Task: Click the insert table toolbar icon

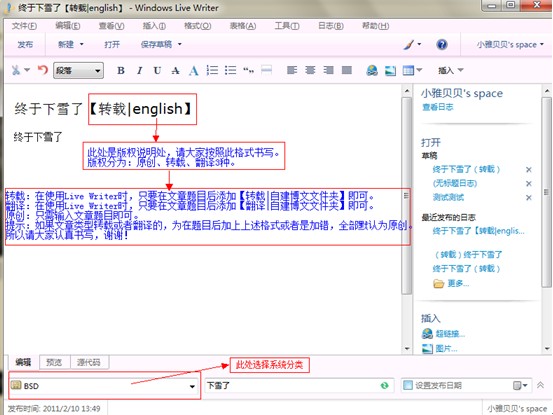Action: [408, 71]
